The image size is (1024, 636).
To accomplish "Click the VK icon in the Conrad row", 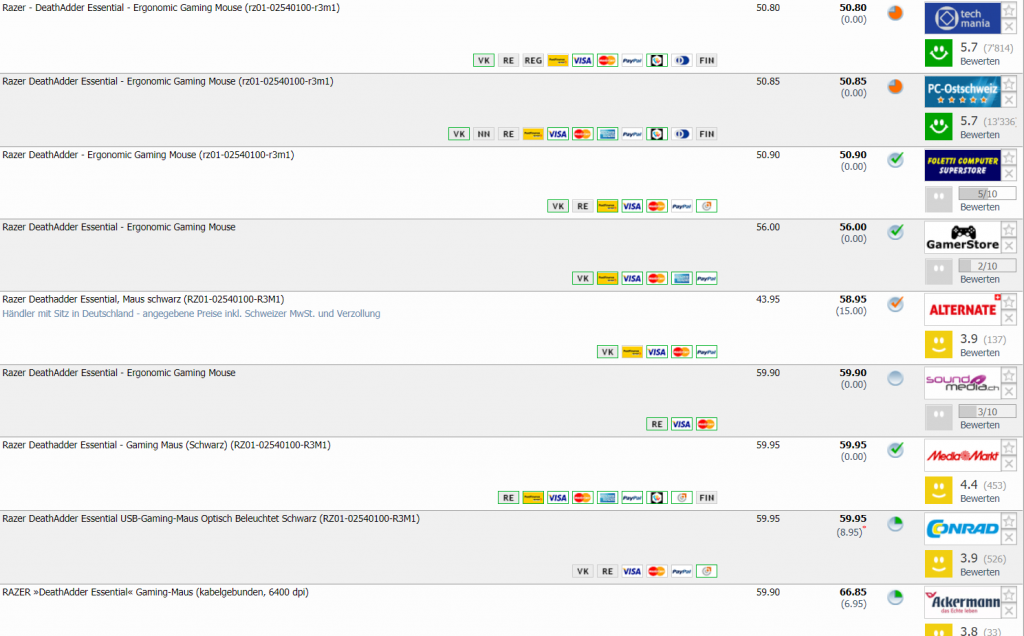I will pos(583,571).
